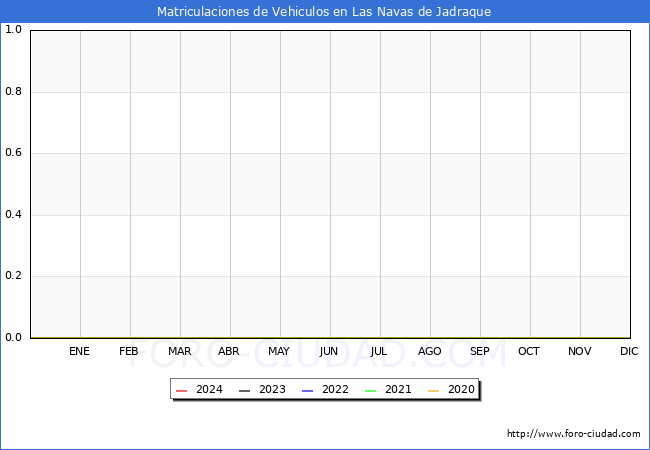Click the orange 2020 legend color marker
Image resolution: width=650 pixels, height=450 pixels.
[x=434, y=391]
